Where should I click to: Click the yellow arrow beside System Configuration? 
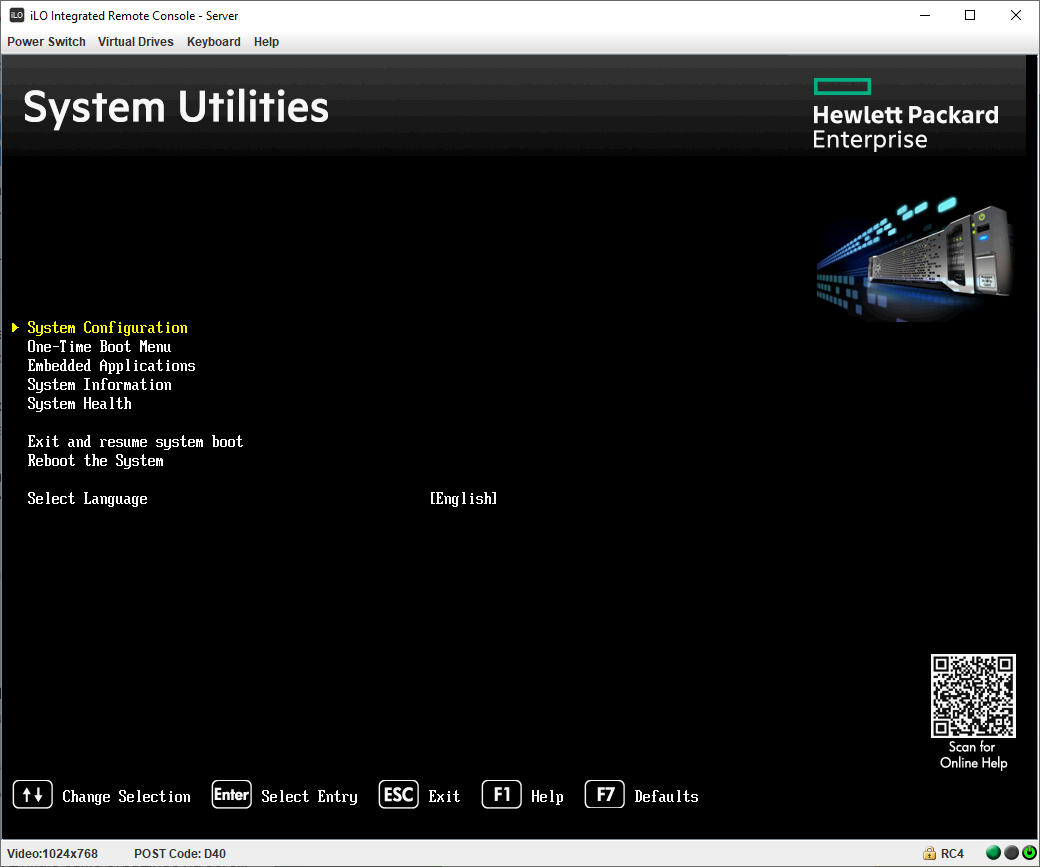click(15, 328)
